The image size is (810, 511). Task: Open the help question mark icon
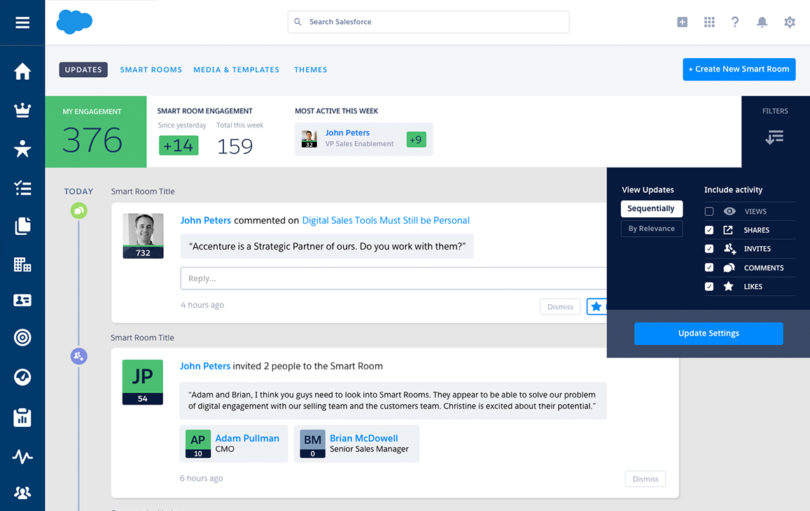point(735,22)
